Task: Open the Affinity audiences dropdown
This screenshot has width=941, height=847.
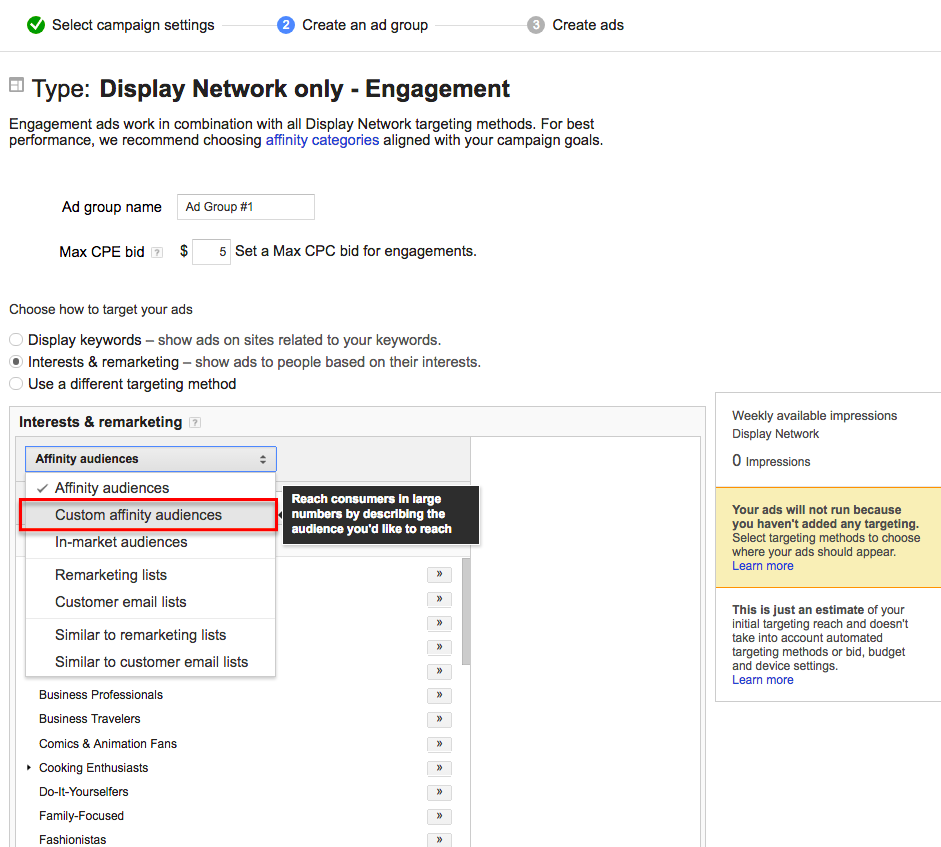Action: tap(150, 459)
